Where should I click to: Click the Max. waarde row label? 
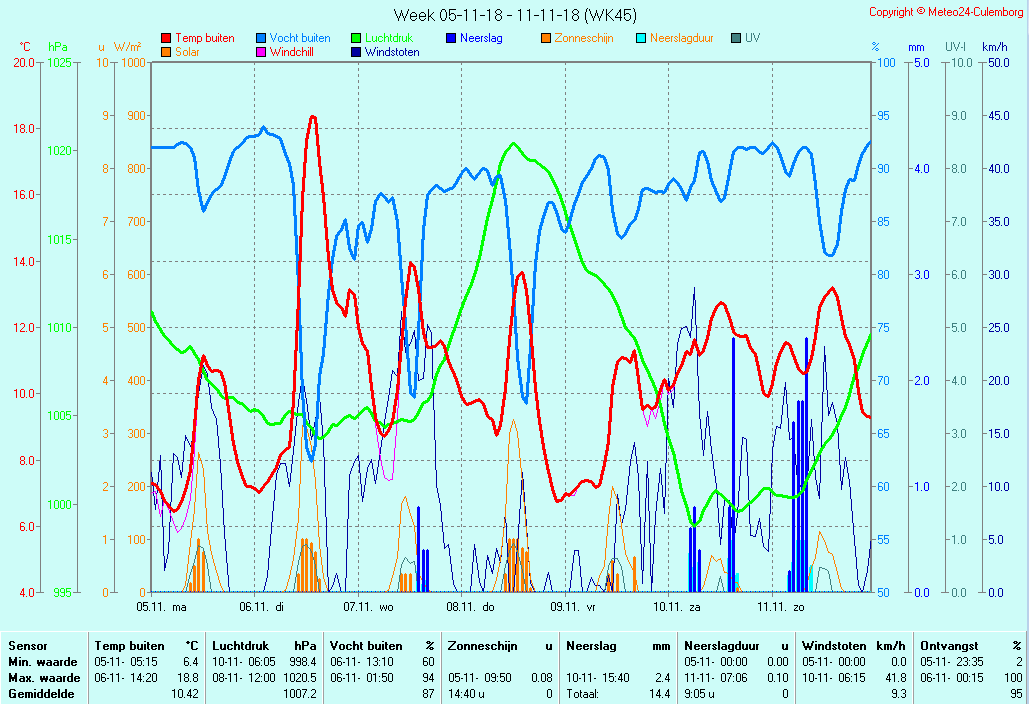[x=36, y=678]
